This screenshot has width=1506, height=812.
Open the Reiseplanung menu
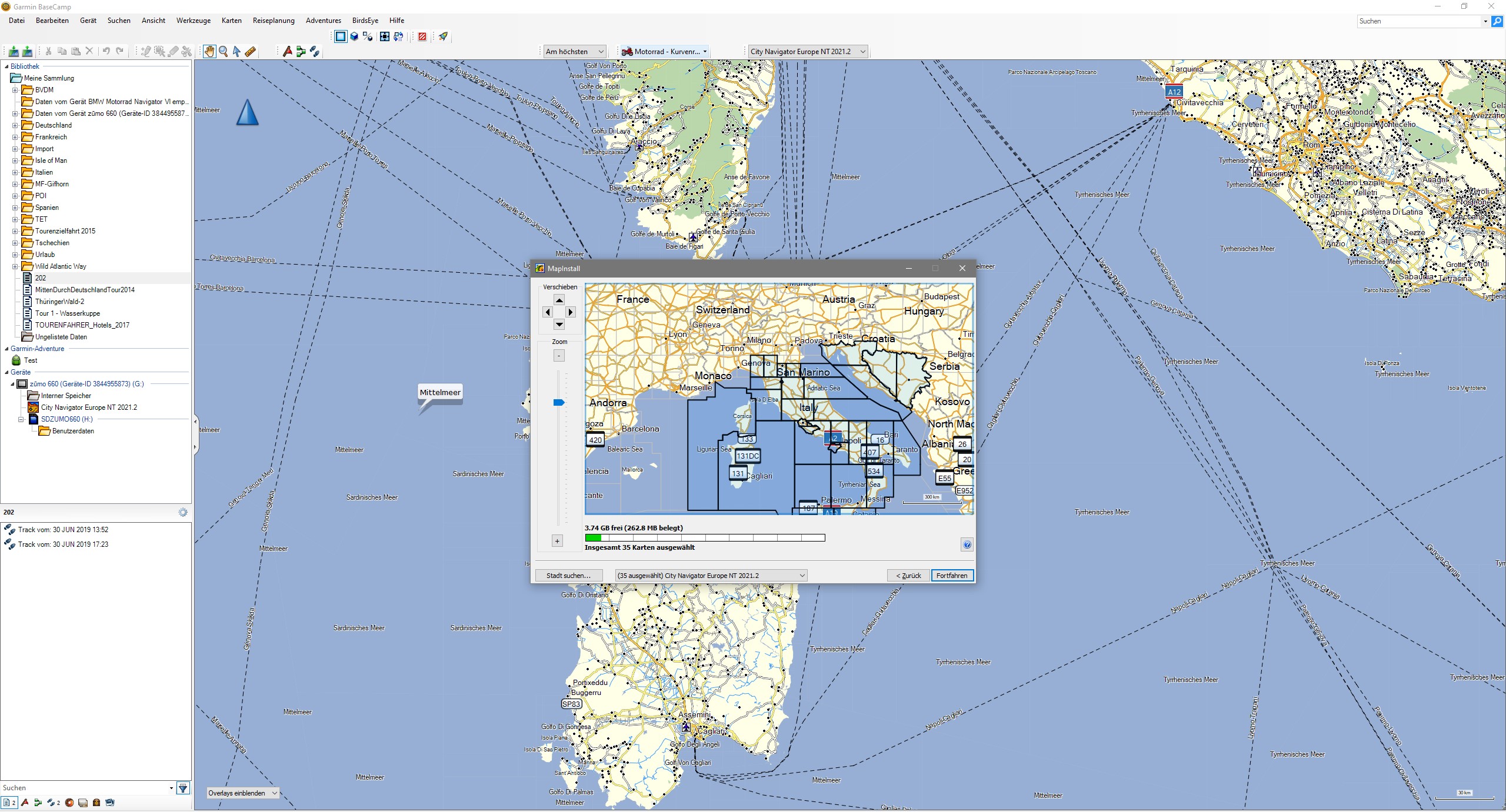274,21
